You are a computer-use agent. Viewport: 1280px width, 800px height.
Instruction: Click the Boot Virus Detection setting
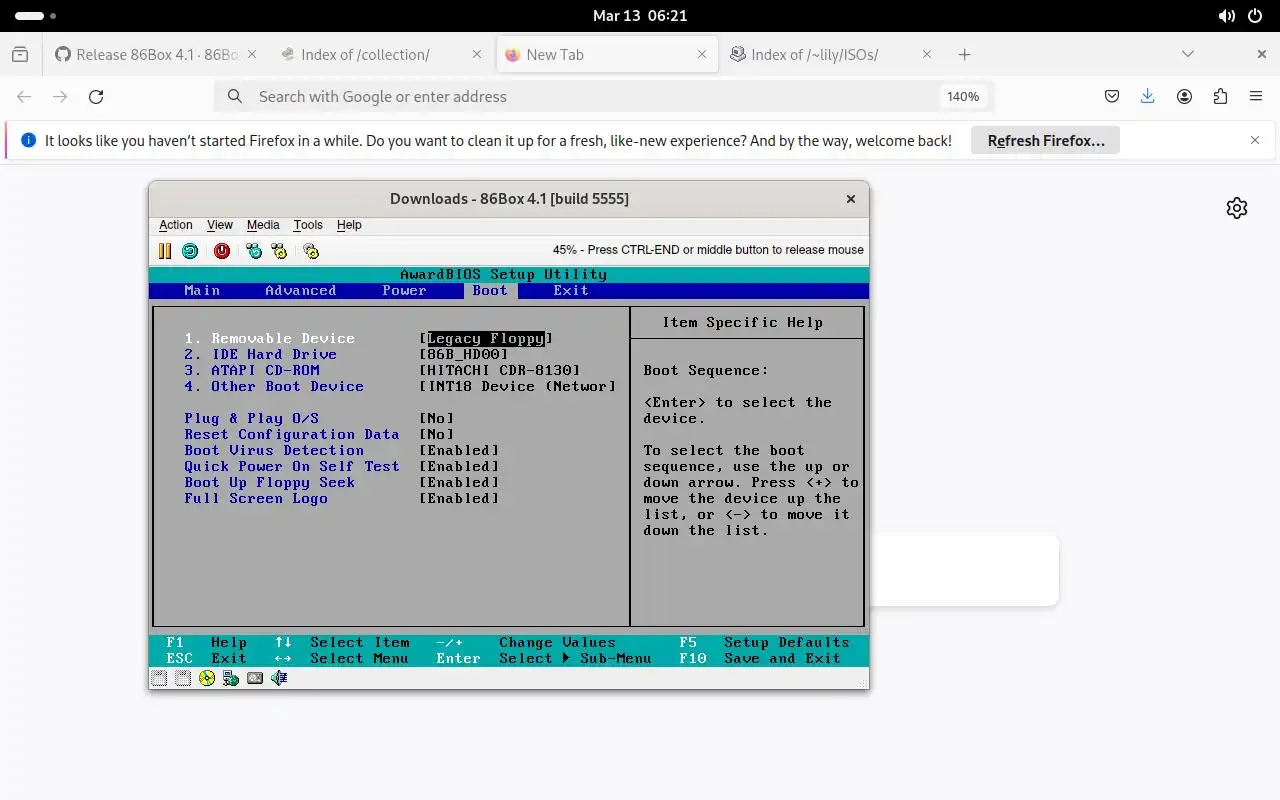274,451
